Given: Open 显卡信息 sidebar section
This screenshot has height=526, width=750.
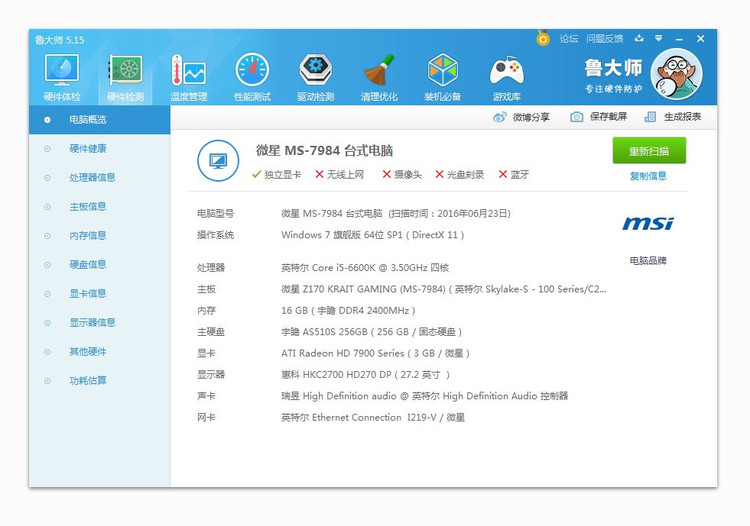Looking at the screenshot, I should tap(88, 293).
